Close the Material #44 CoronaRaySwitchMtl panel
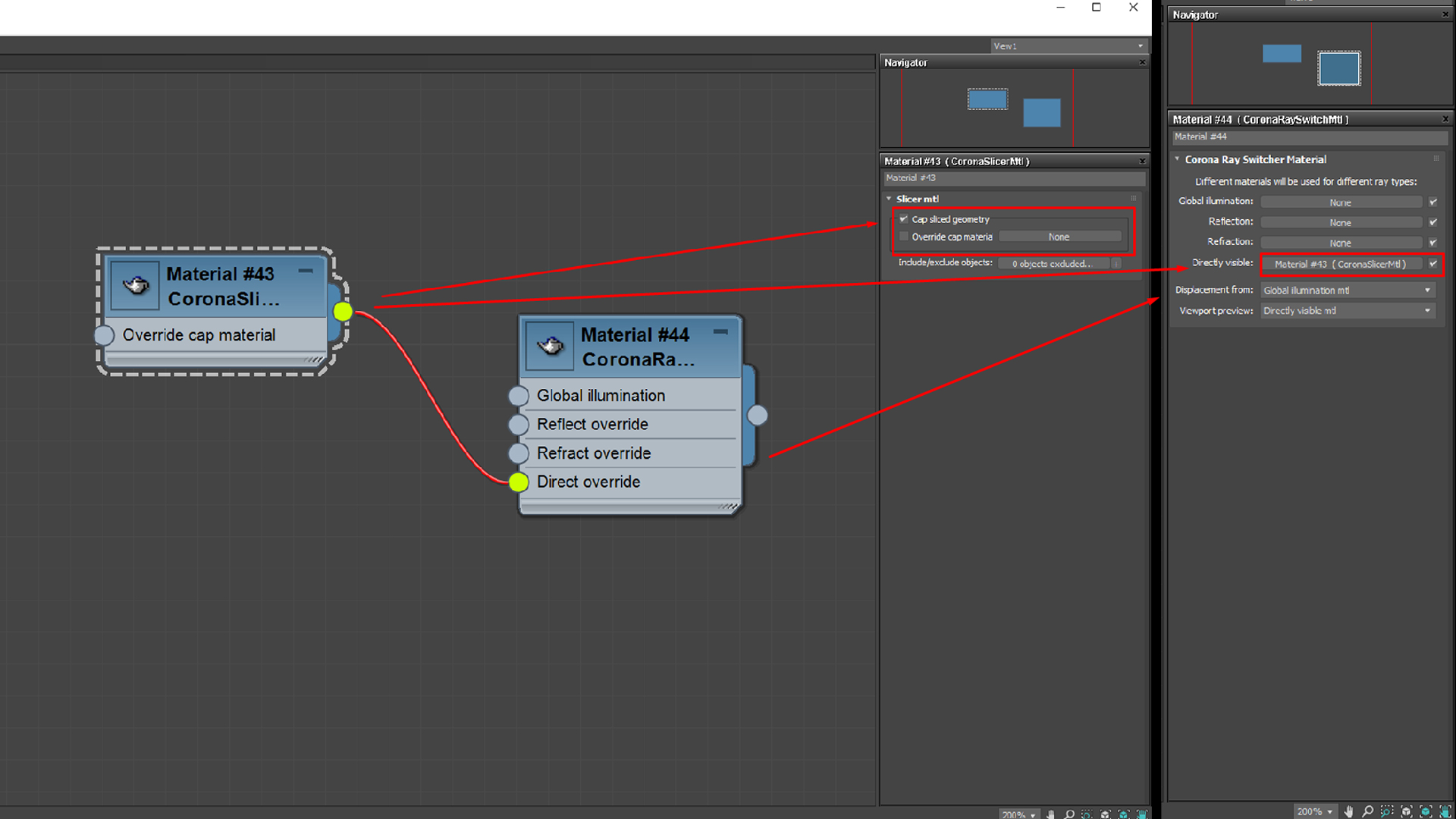Viewport: 1456px width, 819px height. [x=1445, y=119]
